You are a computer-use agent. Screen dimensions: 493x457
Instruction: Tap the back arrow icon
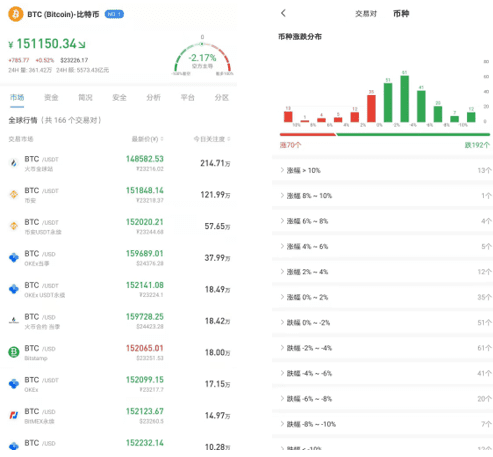(283, 13)
